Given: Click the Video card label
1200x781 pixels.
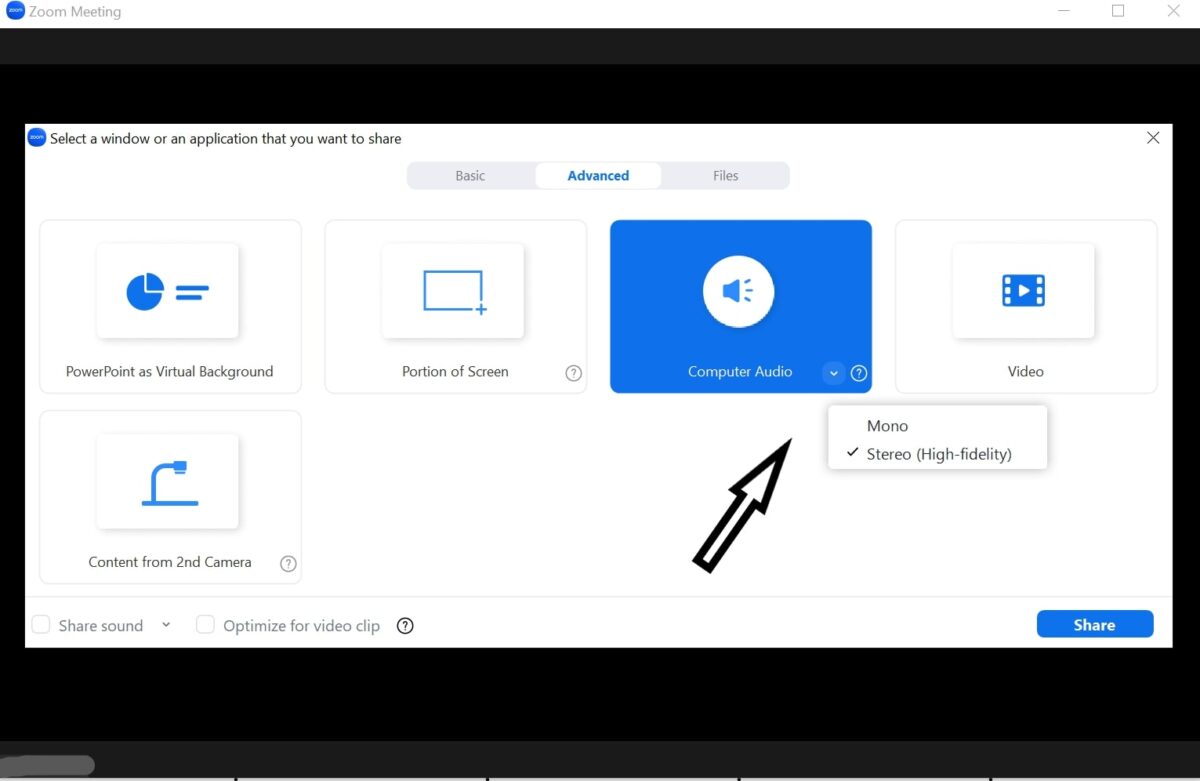Looking at the screenshot, I should 1026,372.
